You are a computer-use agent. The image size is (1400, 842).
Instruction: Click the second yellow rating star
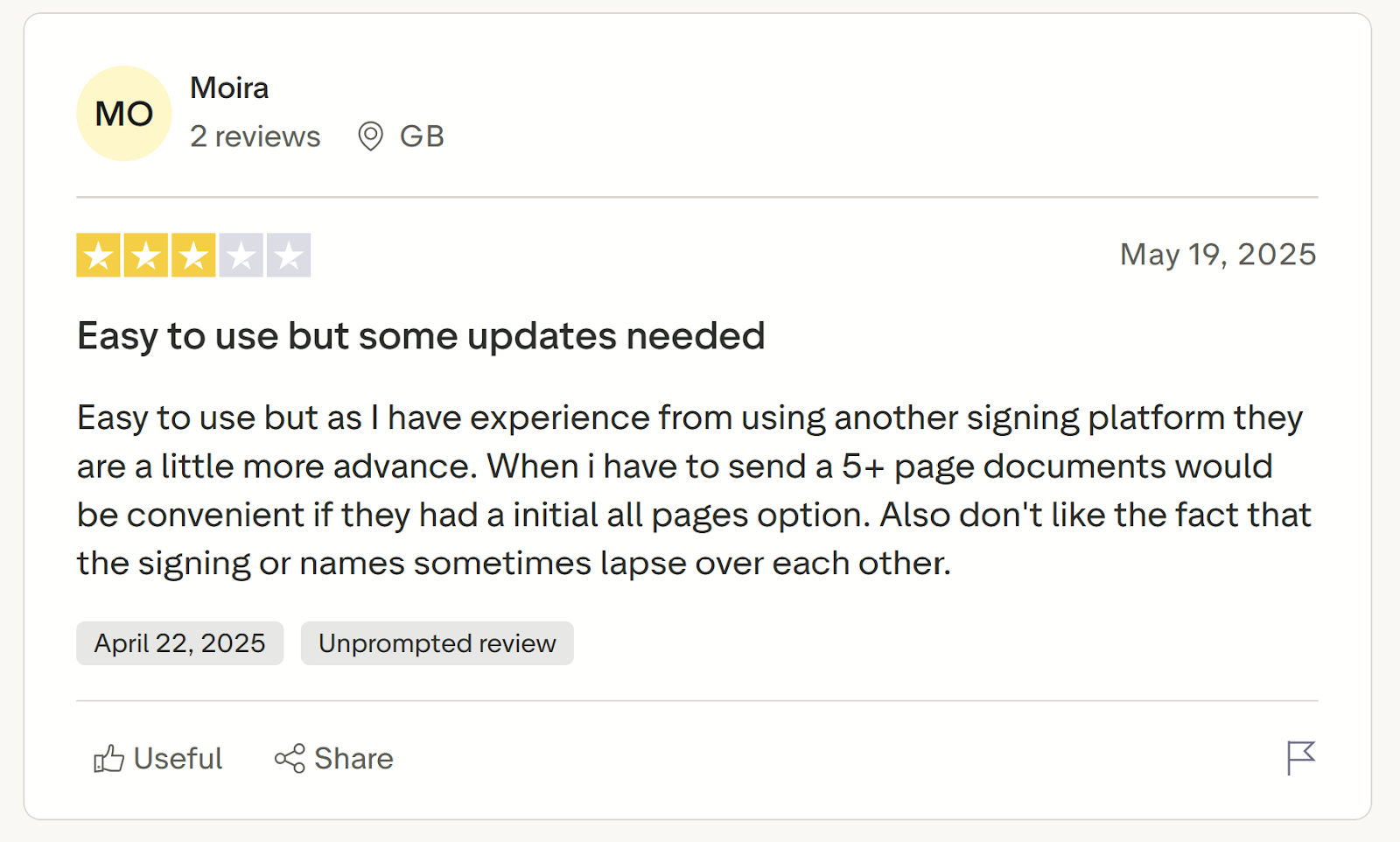[145, 256]
